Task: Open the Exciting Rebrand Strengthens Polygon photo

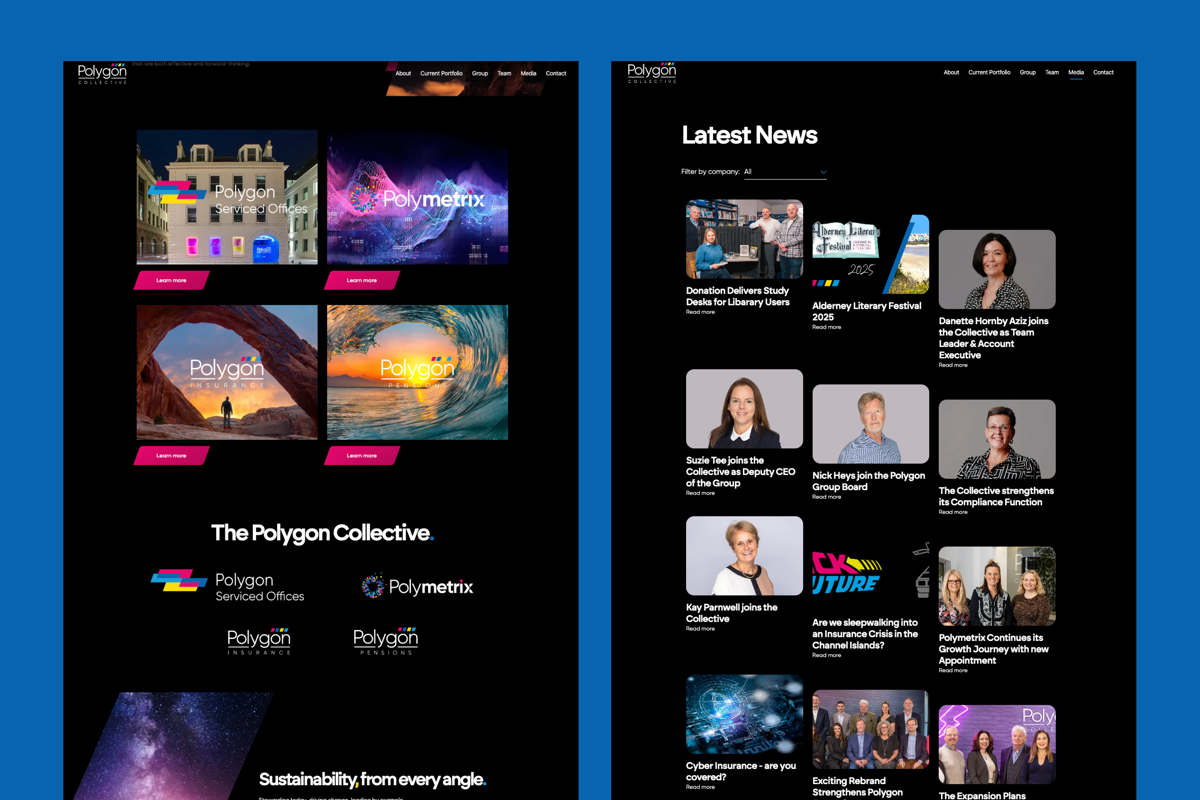Action: pos(870,728)
